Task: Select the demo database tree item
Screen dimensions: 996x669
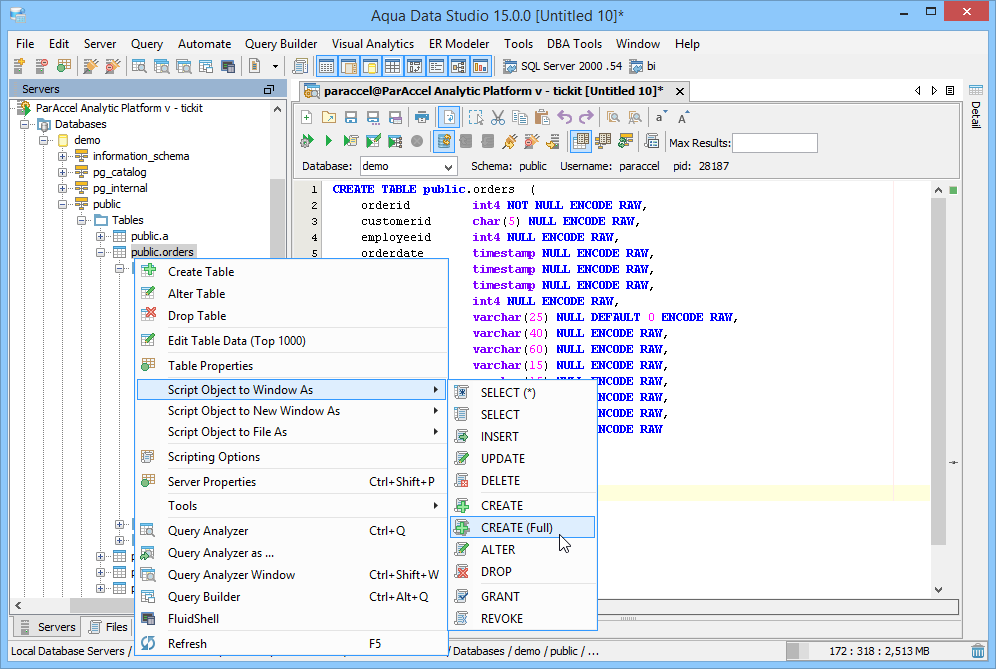Action: point(87,140)
